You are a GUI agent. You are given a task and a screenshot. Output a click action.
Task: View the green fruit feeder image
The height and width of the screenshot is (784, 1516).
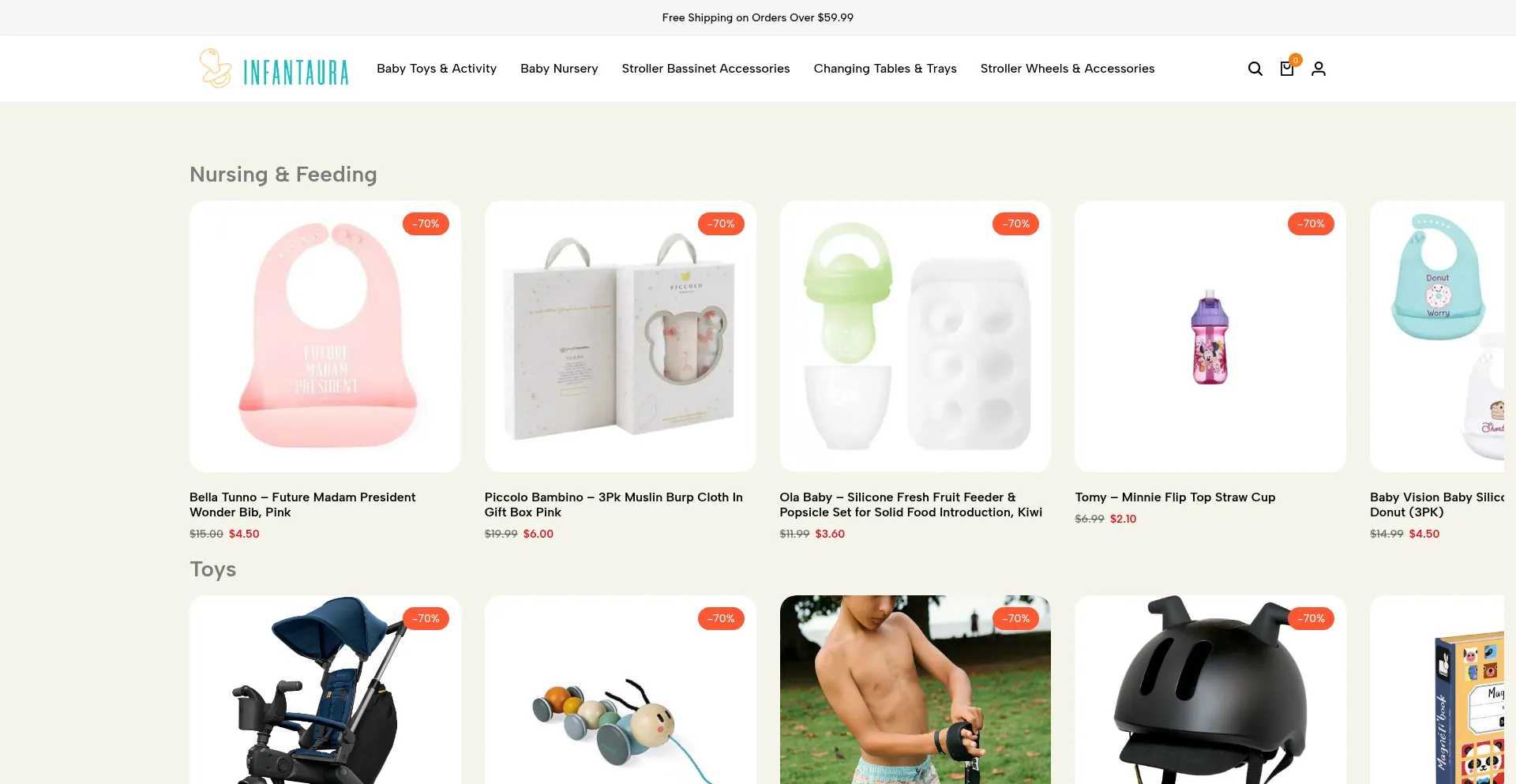[915, 336]
